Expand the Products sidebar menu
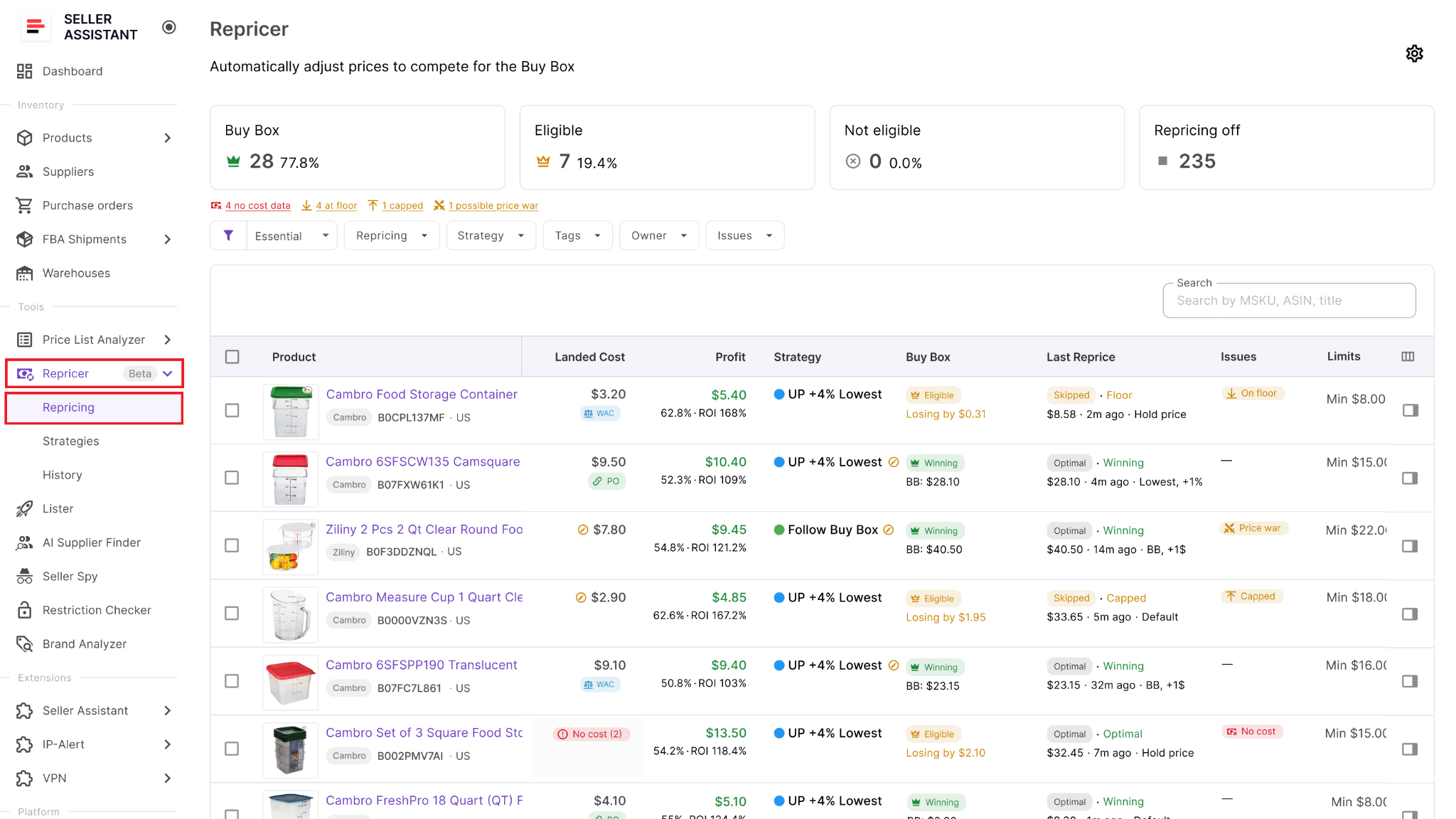Image resolution: width=1456 pixels, height=819 pixels. [168, 138]
